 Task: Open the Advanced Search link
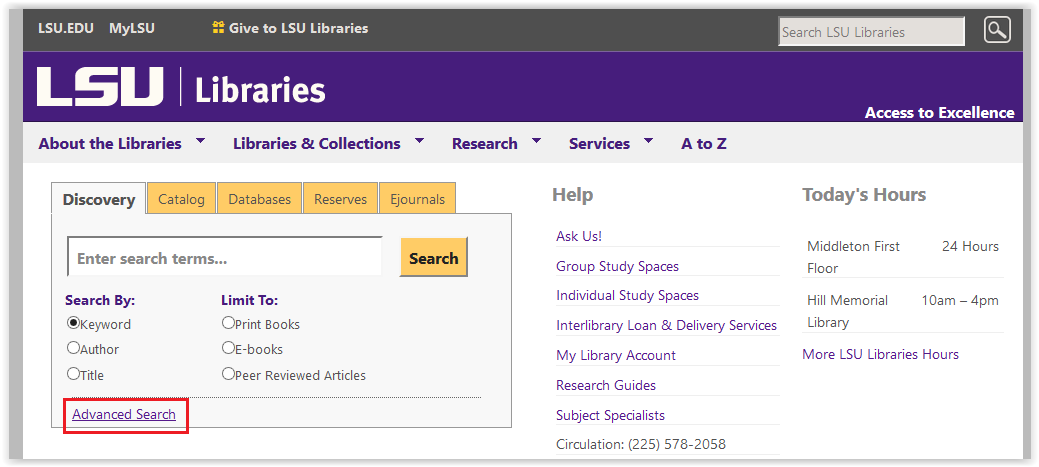click(x=124, y=414)
